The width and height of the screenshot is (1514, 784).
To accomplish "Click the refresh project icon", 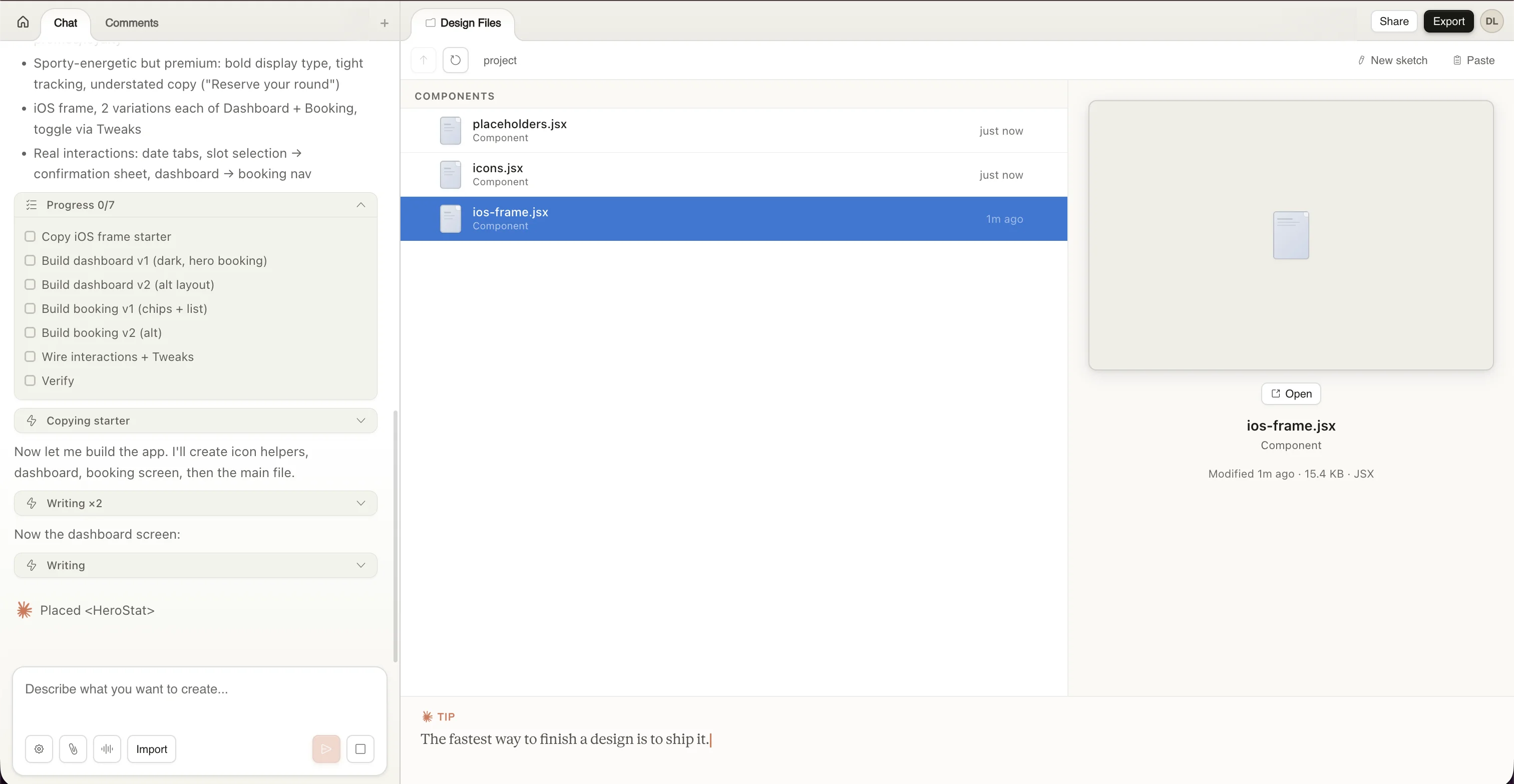I will pos(456,60).
